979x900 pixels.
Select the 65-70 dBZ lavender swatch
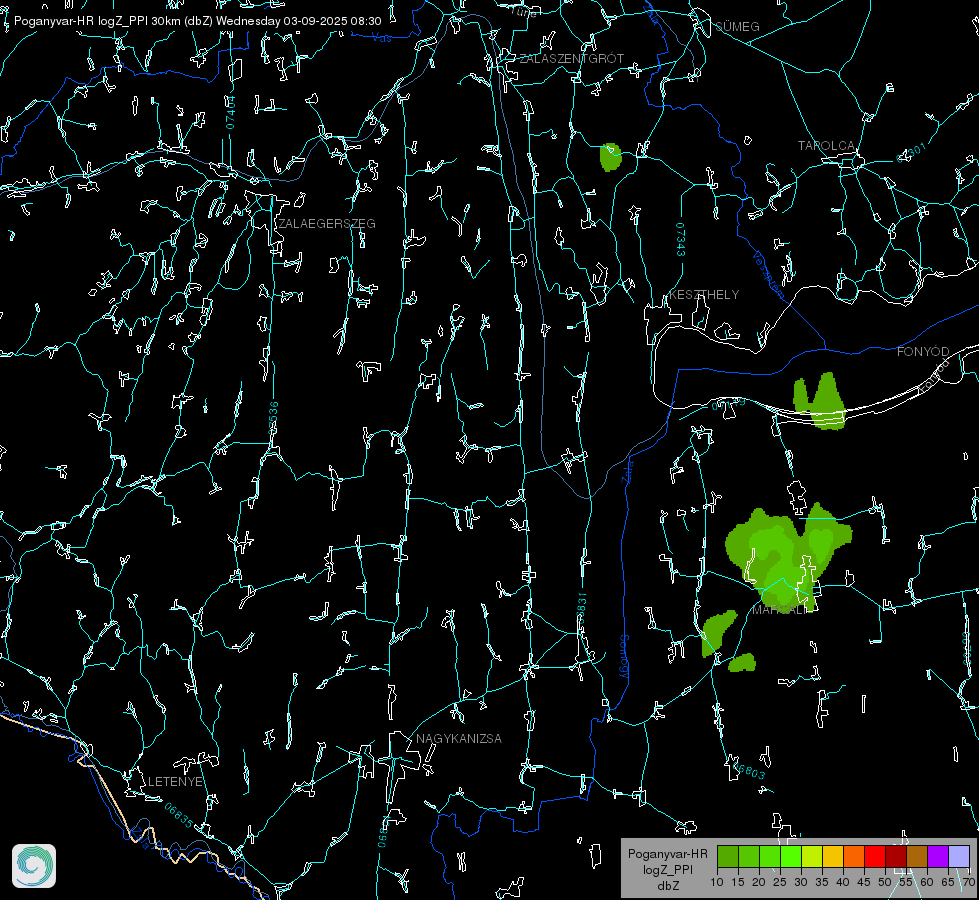tap(959, 857)
